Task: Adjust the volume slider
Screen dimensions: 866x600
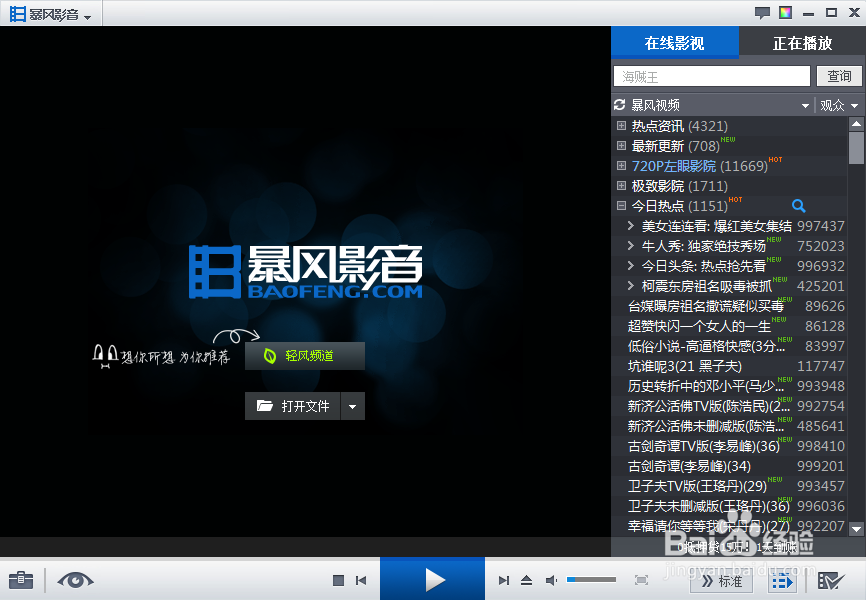Action: [592, 580]
